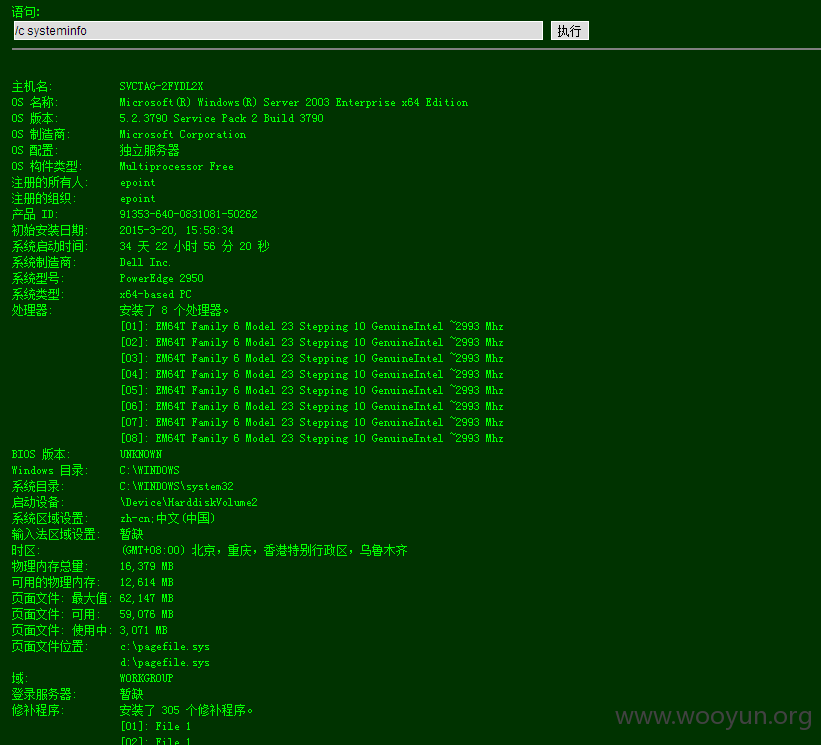Click Windows directory value C:\WINDOWS
Screen dimensions: 821x745
point(150,471)
